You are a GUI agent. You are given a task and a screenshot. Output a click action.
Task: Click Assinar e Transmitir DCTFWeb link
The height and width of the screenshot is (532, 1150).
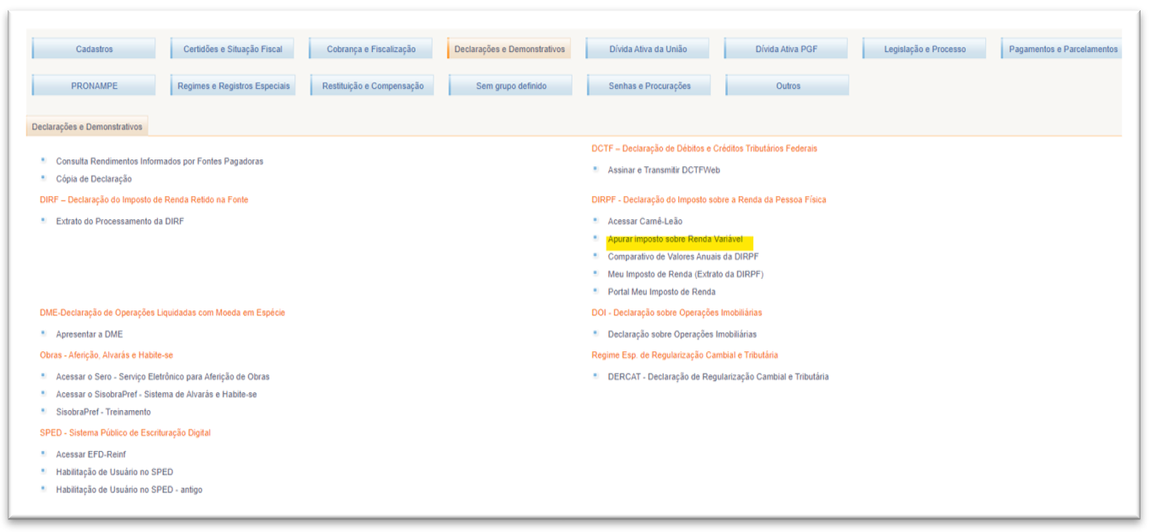click(x=663, y=170)
